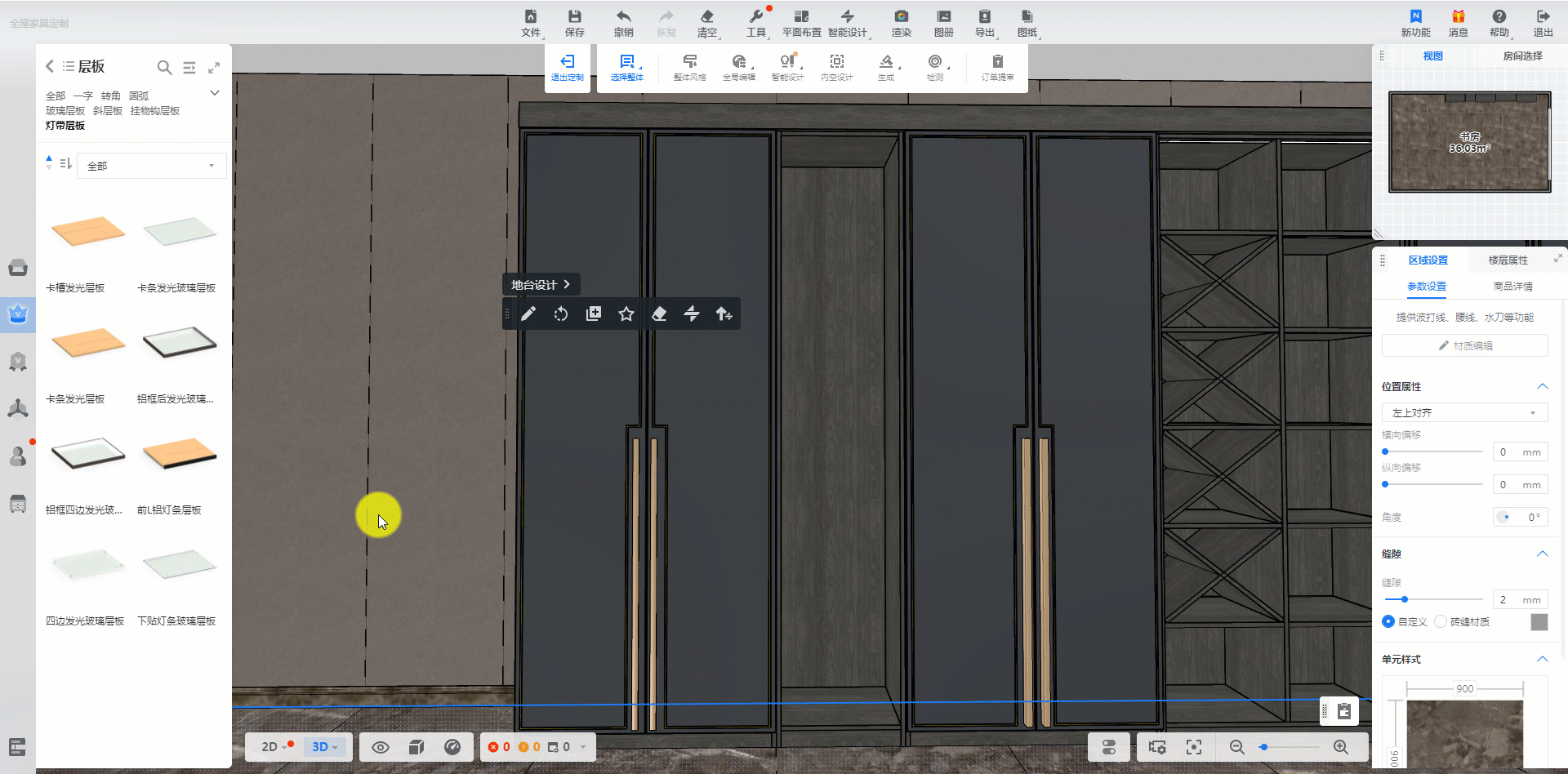The image size is (1568, 774).
Task: Switch to the 楼层属性 tab
Action: pos(1508,260)
